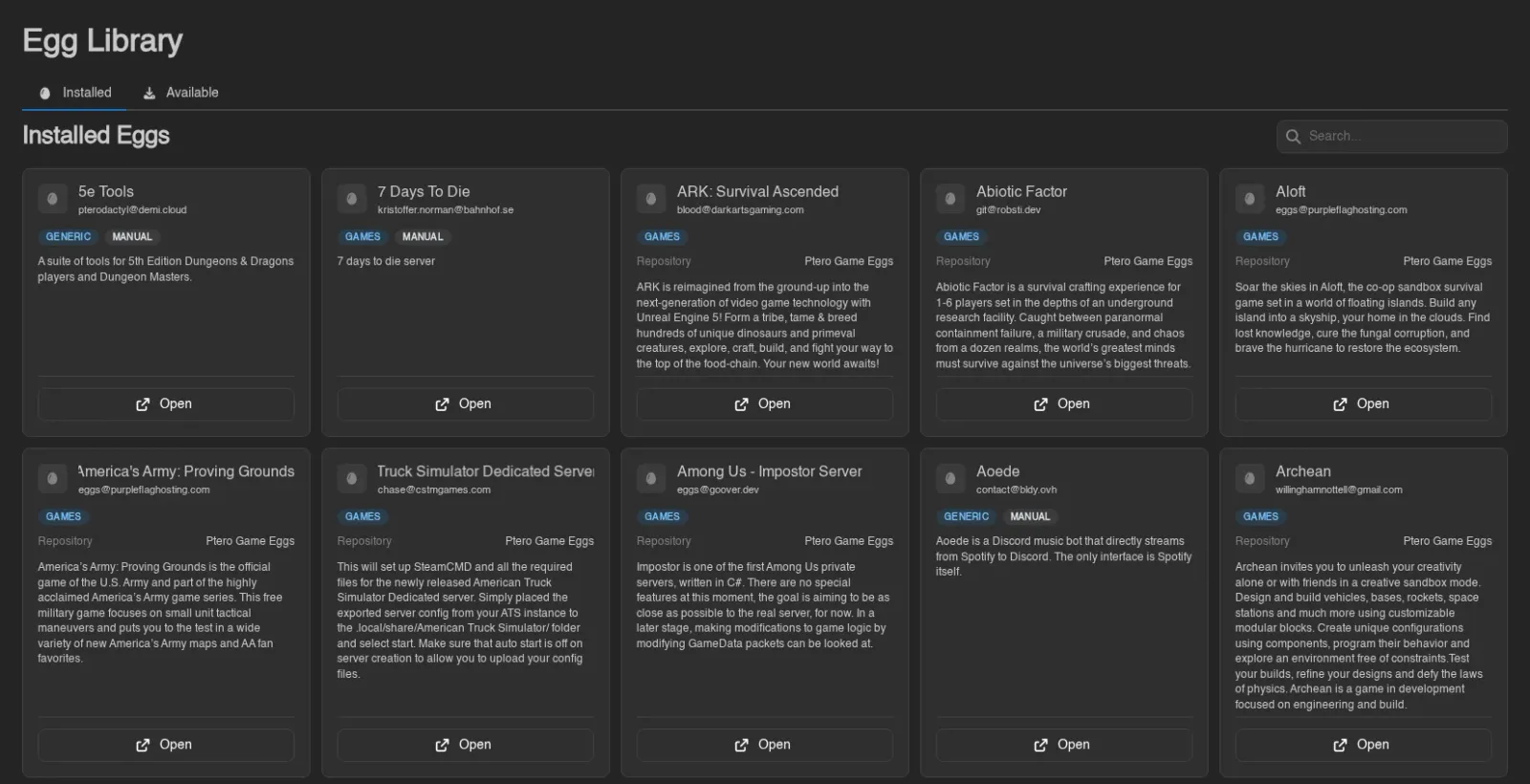
Task: Click the GAMES tag on Archean card
Action: coord(1260,516)
